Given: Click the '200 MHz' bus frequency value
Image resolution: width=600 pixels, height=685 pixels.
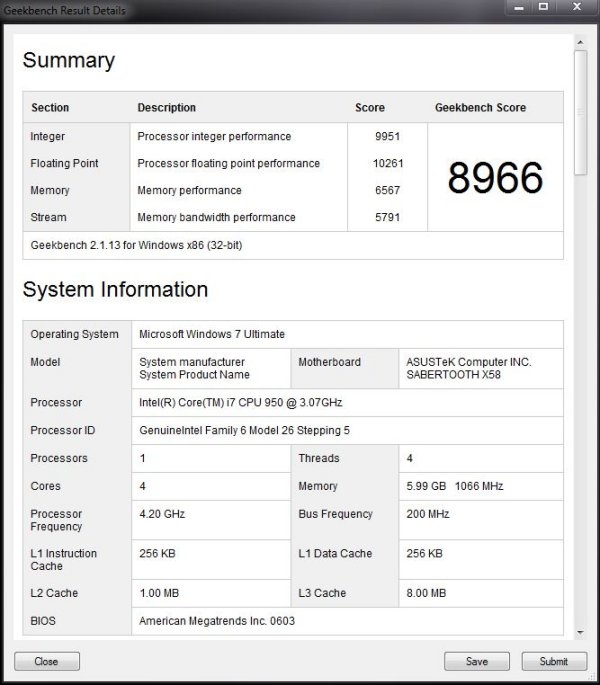Looking at the screenshot, I should [x=428, y=514].
